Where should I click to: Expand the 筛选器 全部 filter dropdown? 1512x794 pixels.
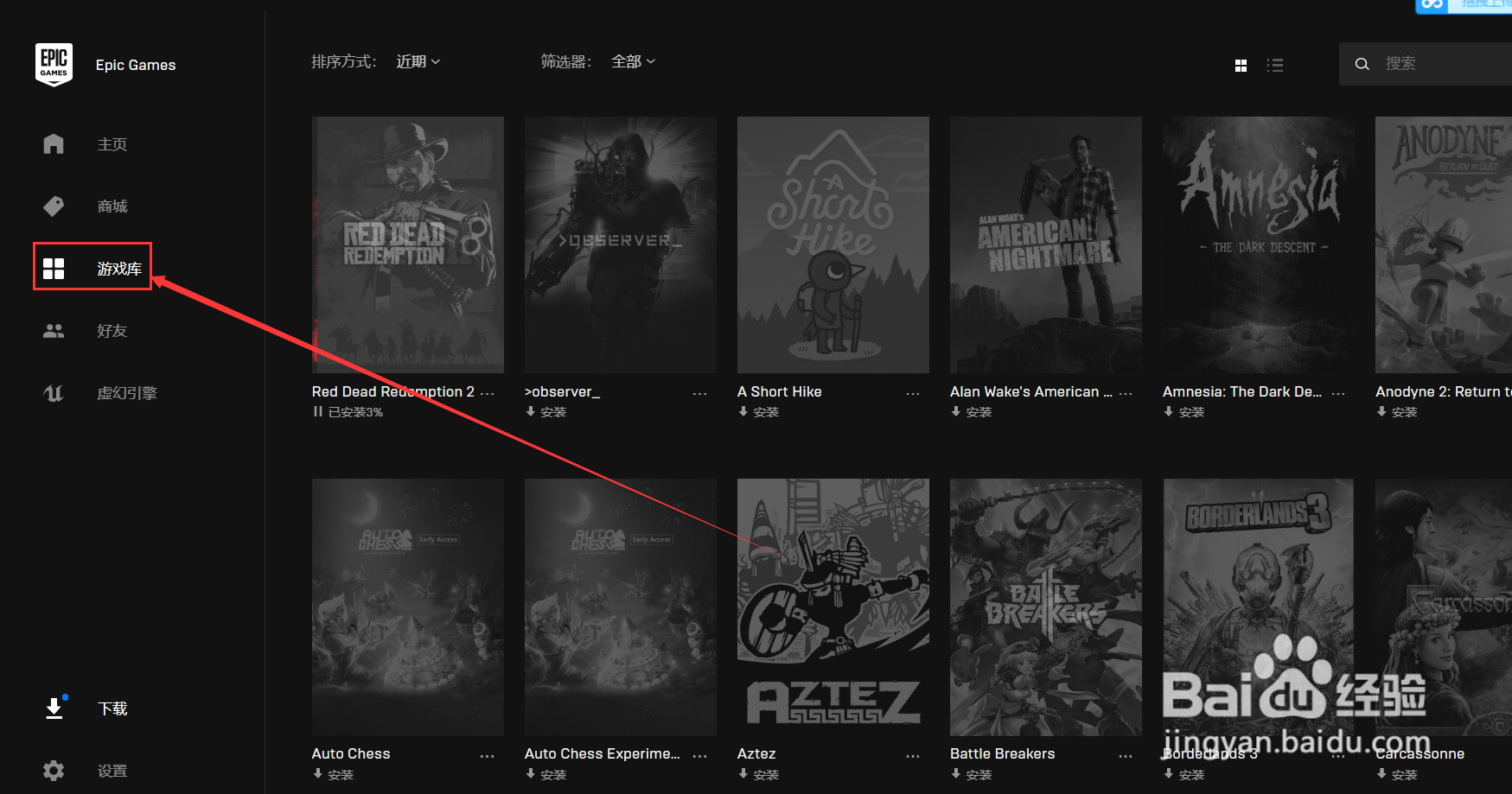(633, 61)
